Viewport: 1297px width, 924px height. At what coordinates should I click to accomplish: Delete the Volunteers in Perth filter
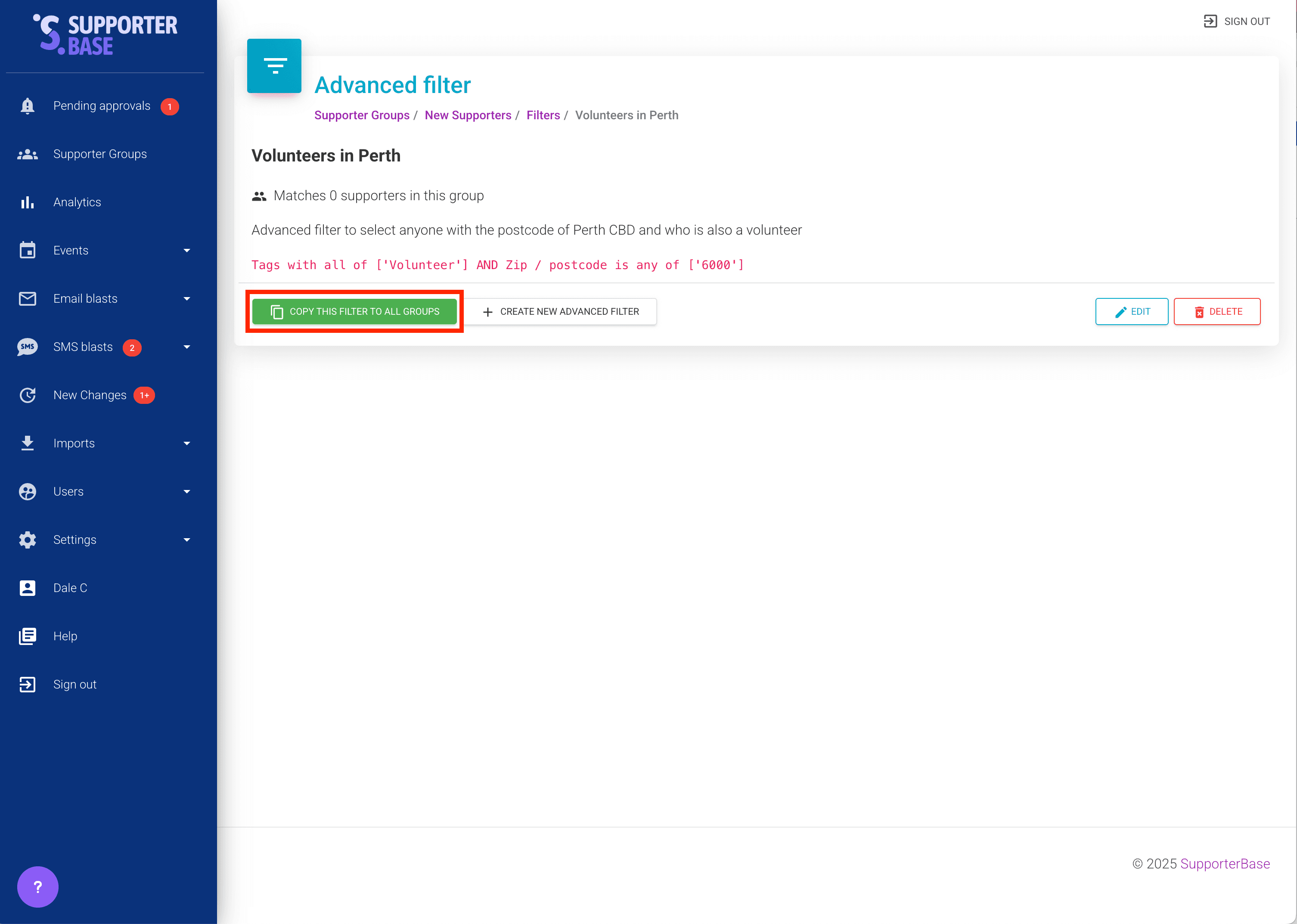coord(1217,312)
